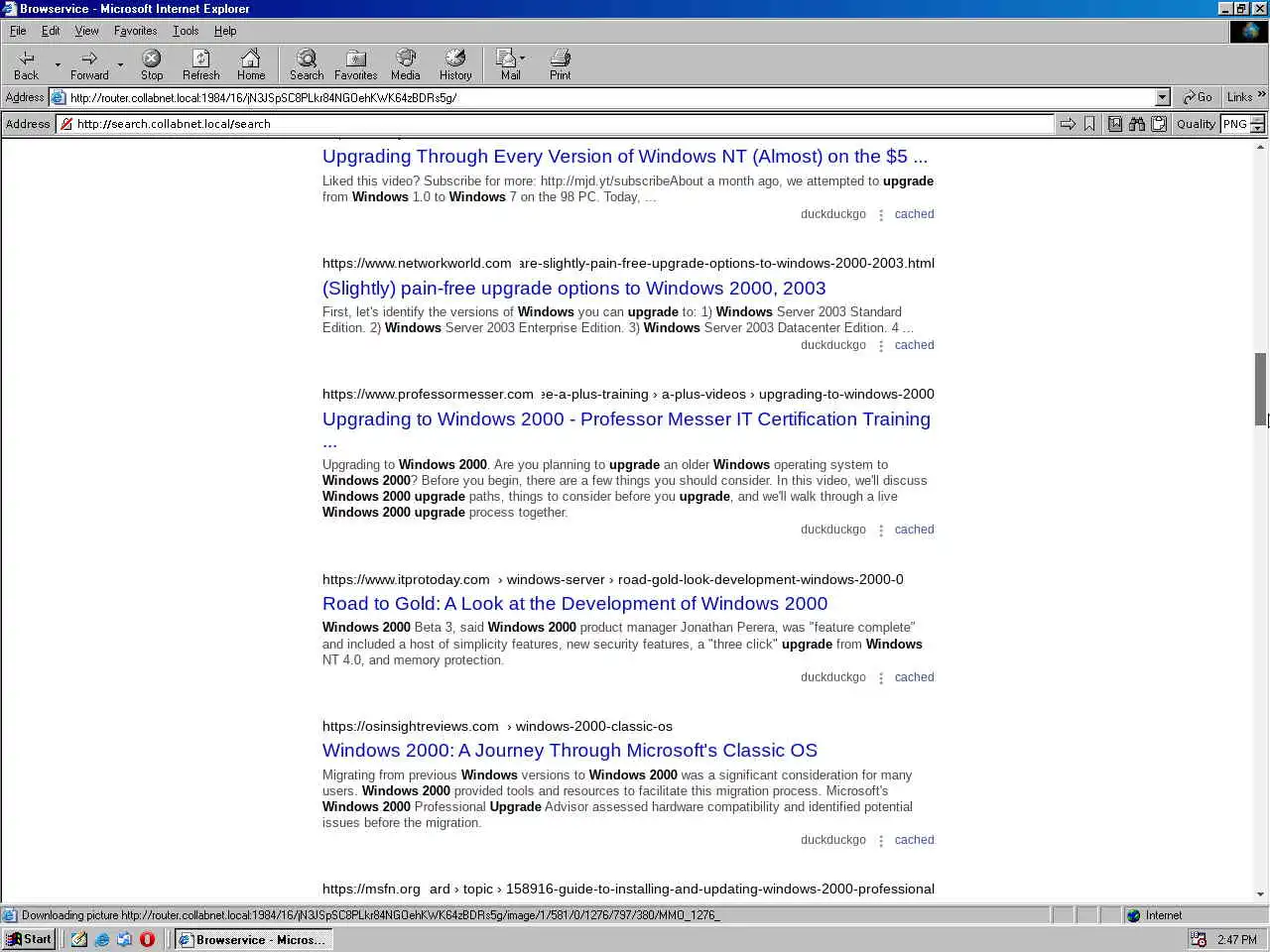Change Quality with the stepper arrows
Image resolution: width=1270 pixels, height=952 pixels.
tap(1258, 124)
